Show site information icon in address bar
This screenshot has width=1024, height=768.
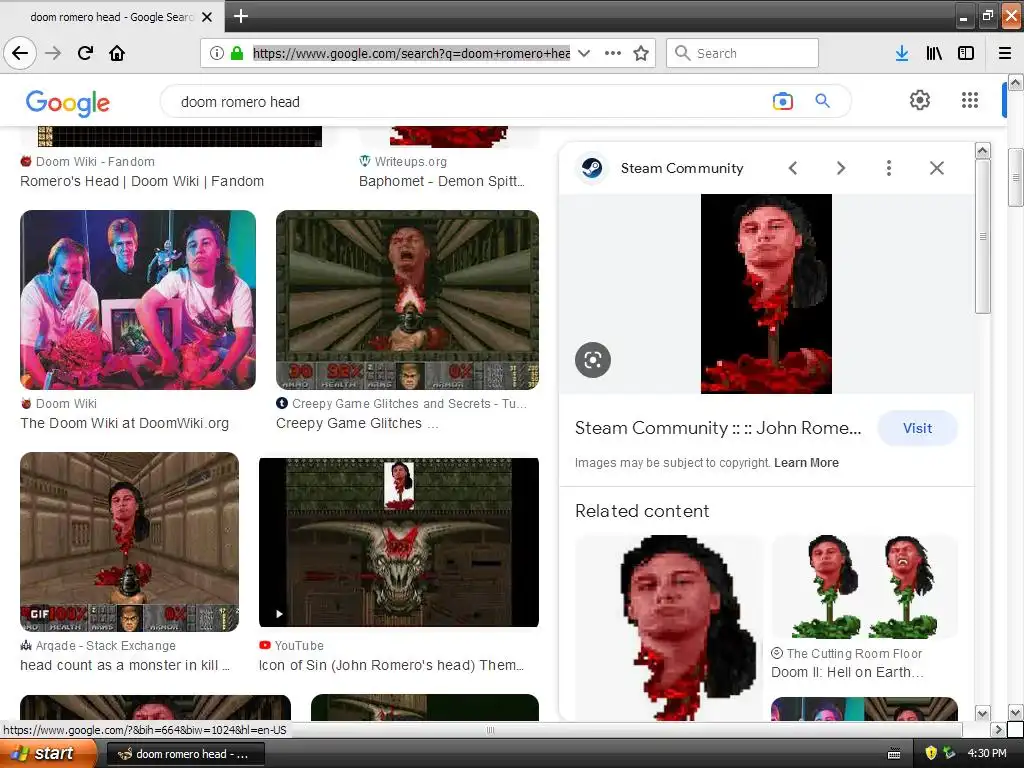[x=217, y=53]
